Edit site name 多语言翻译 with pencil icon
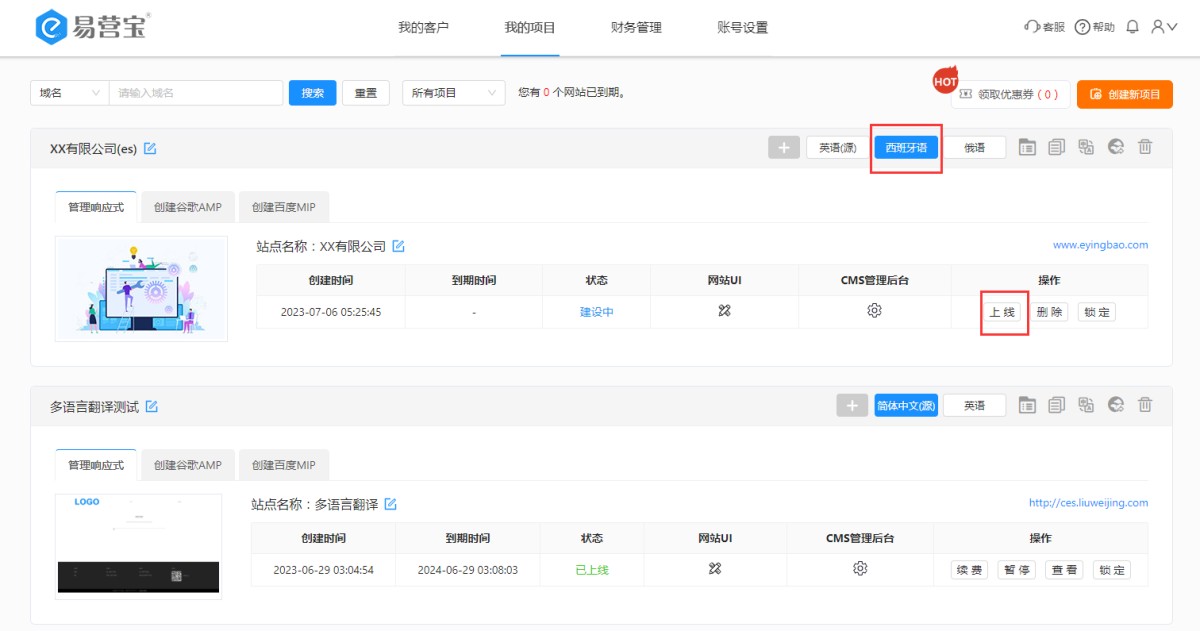 point(391,504)
